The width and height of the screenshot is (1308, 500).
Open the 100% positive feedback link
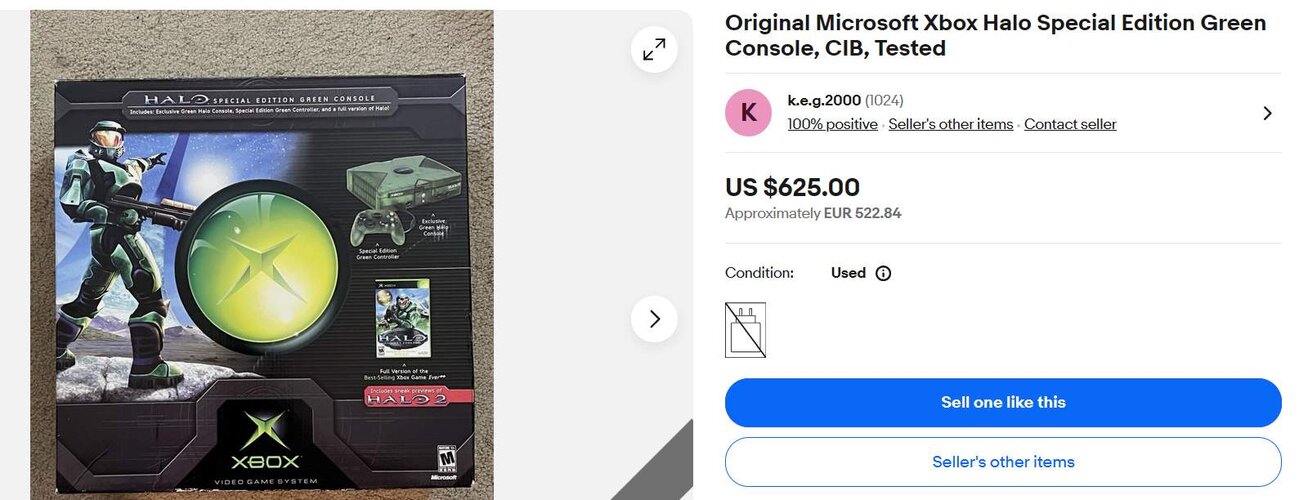tap(832, 124)
